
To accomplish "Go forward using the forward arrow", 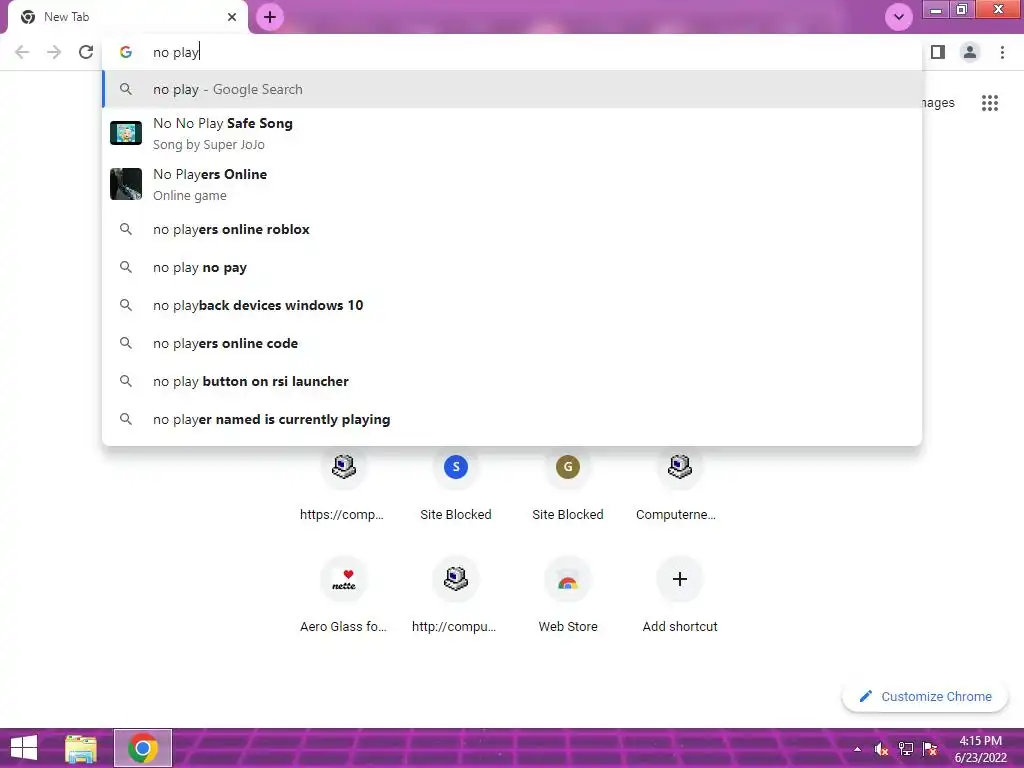I will pyautogui.click(x=54, y=52).
